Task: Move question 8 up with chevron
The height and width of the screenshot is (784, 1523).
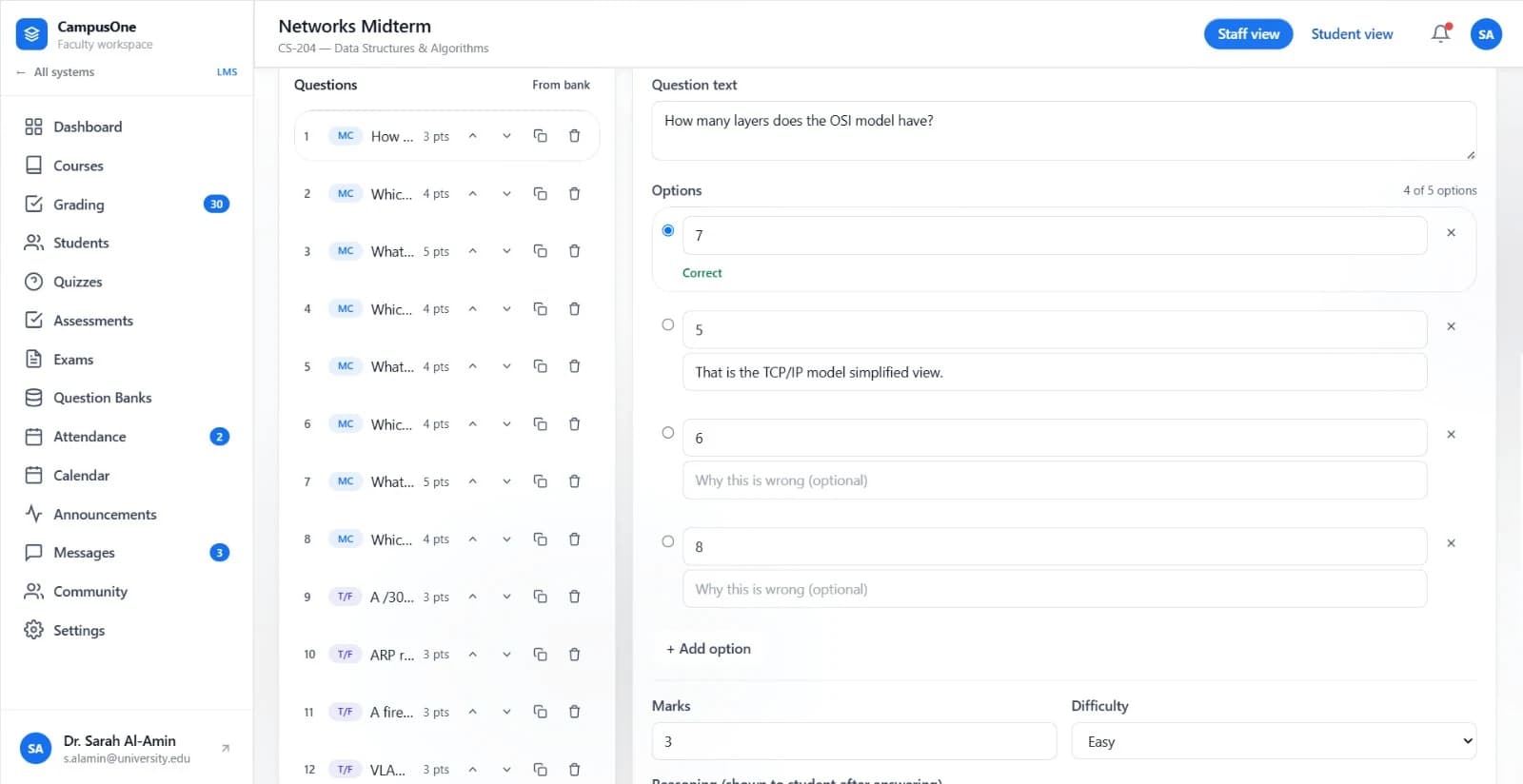Action: pos(472,539)
